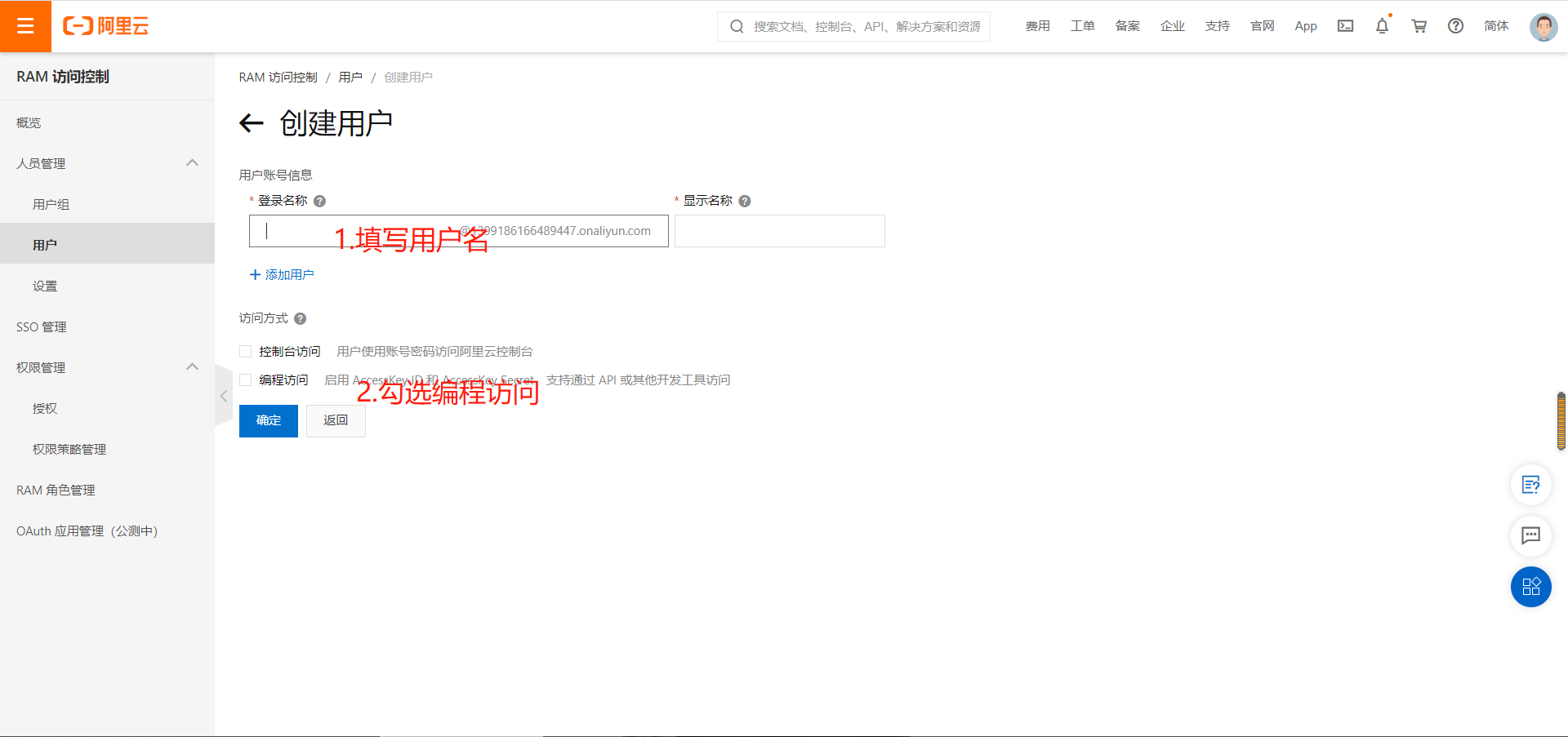Enable 编程访问 checkbox
Image resolution: width=1568 pixels, height=737 pixels.
click(245, 380)
